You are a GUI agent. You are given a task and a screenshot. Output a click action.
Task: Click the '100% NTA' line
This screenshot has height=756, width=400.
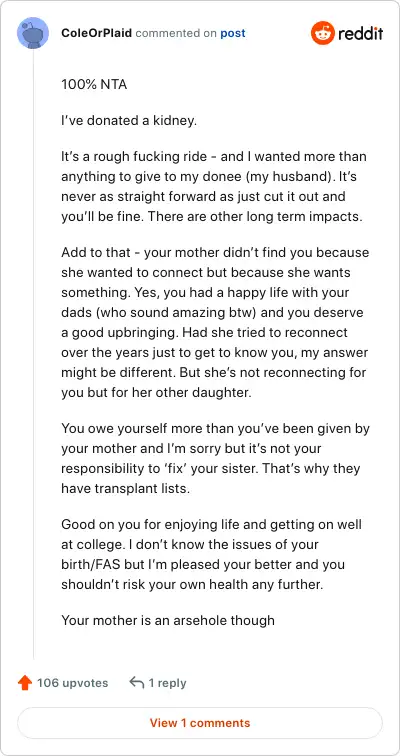pos(94,84)
